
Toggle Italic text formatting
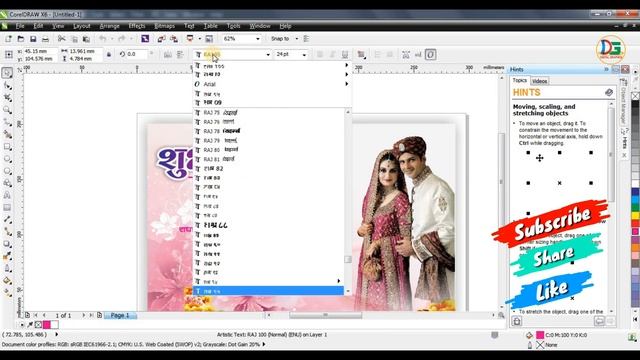pos(332,54)
